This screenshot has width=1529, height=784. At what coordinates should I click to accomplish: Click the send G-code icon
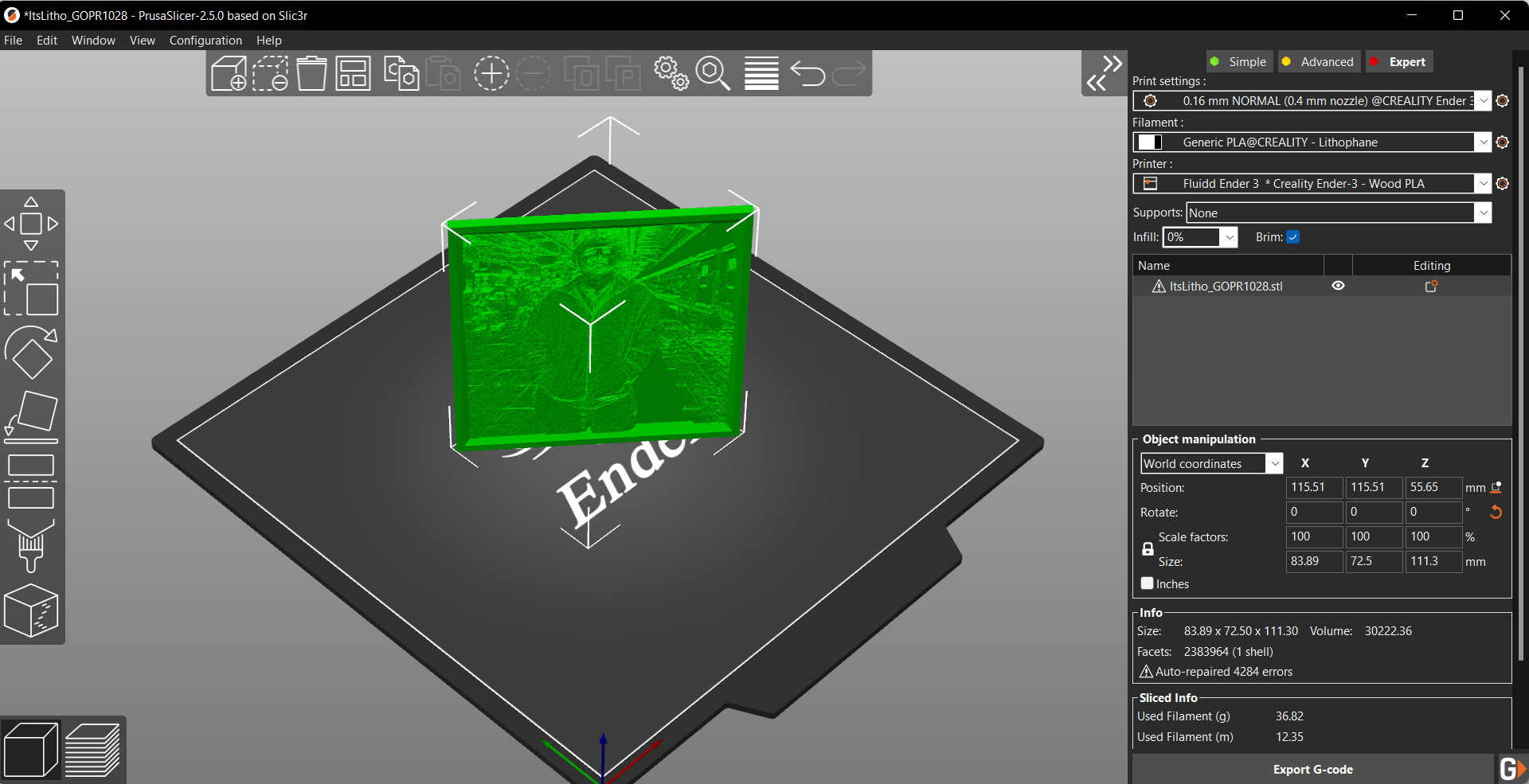(x=1512, y=769)
